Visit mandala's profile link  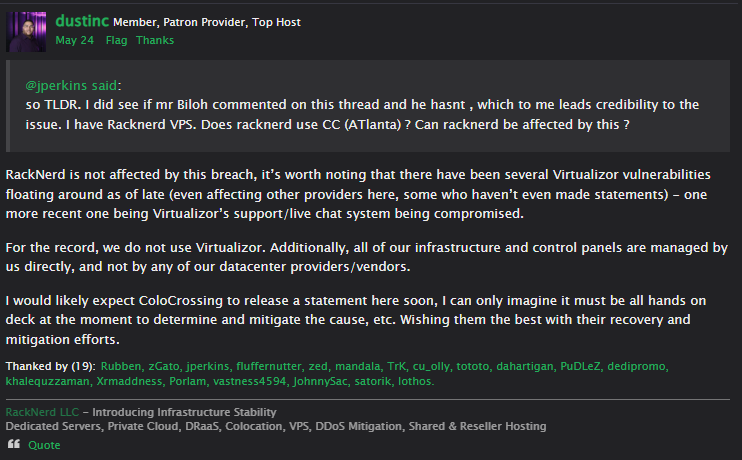tap(357, 366)
